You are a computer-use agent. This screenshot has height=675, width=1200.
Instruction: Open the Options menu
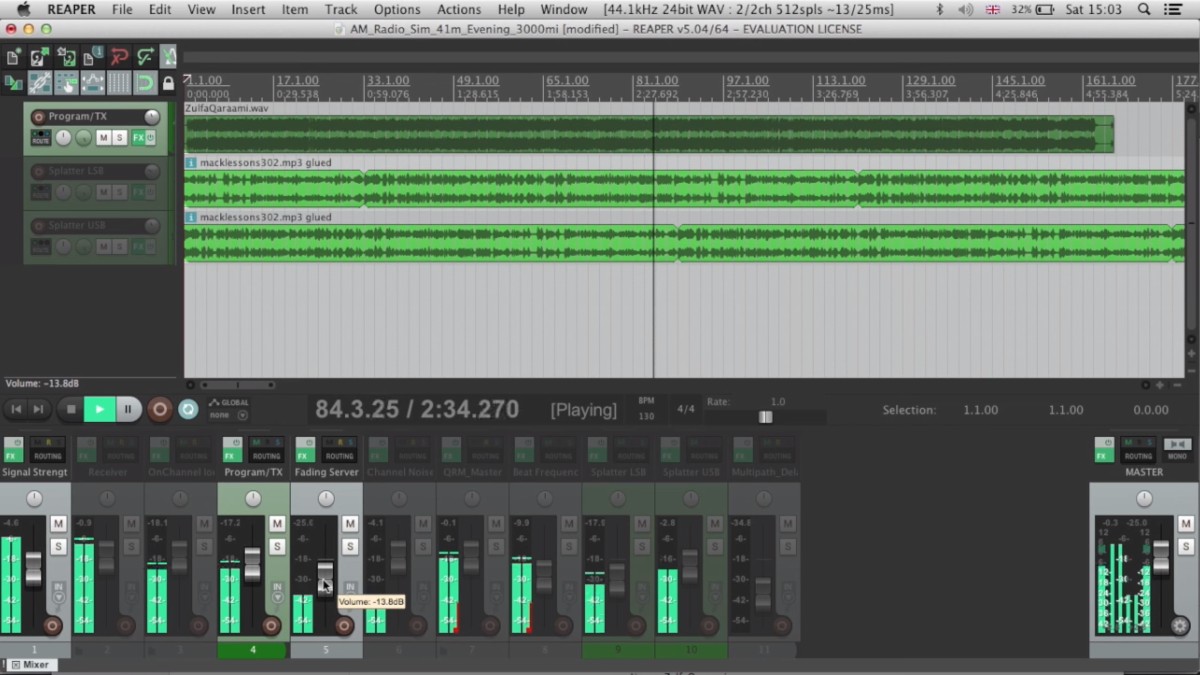pos(397,9)
